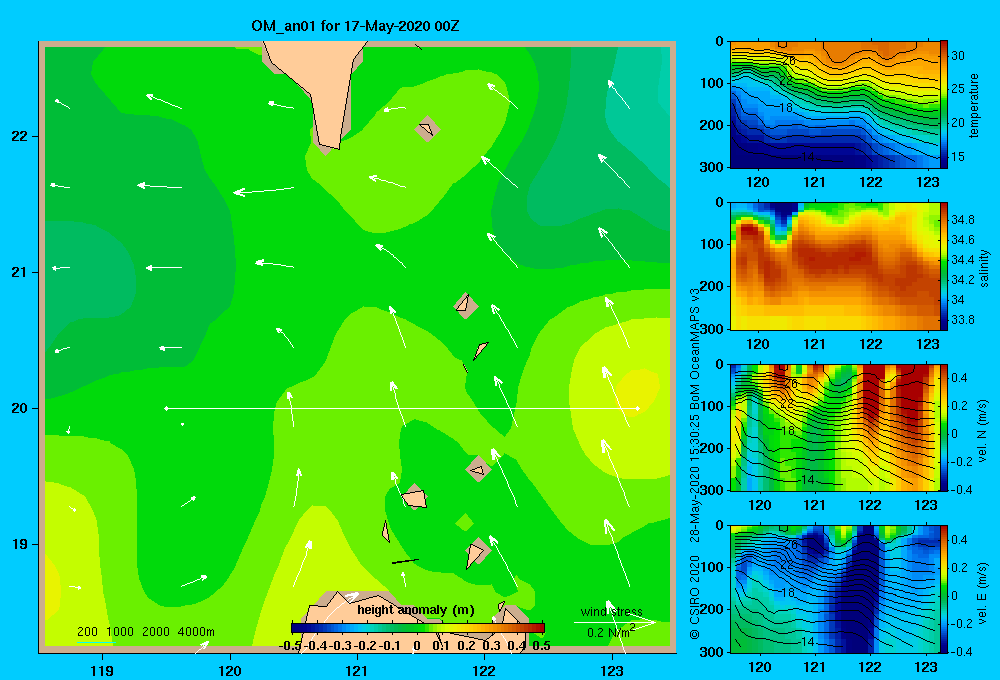Image resolution: width=1000 pixels, height=680 pixels.
Task: Click the 'vel. N (m/s)' axis label
Action: [982, 431]
